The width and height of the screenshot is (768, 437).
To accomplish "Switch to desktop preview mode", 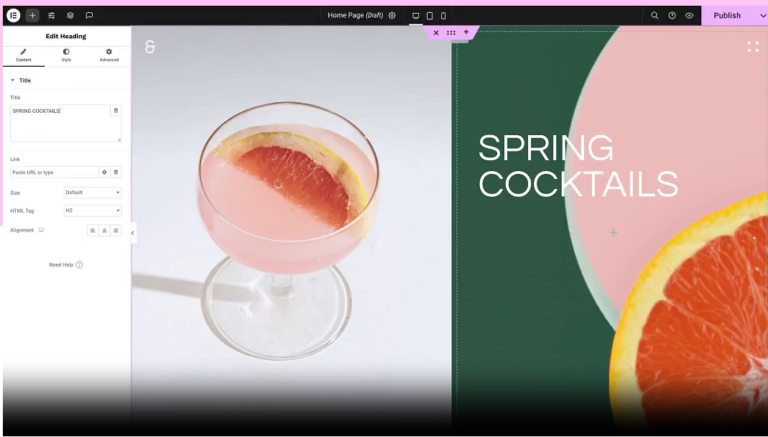I will [x=415, y=16].
